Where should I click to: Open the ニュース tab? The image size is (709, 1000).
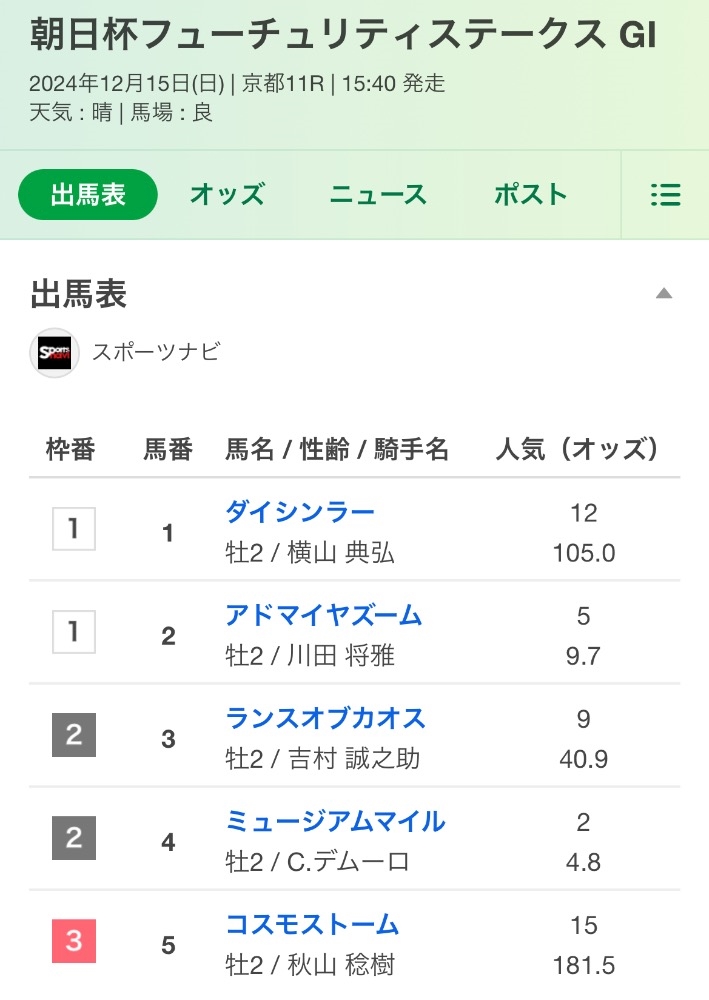click(x=378, y=195)
